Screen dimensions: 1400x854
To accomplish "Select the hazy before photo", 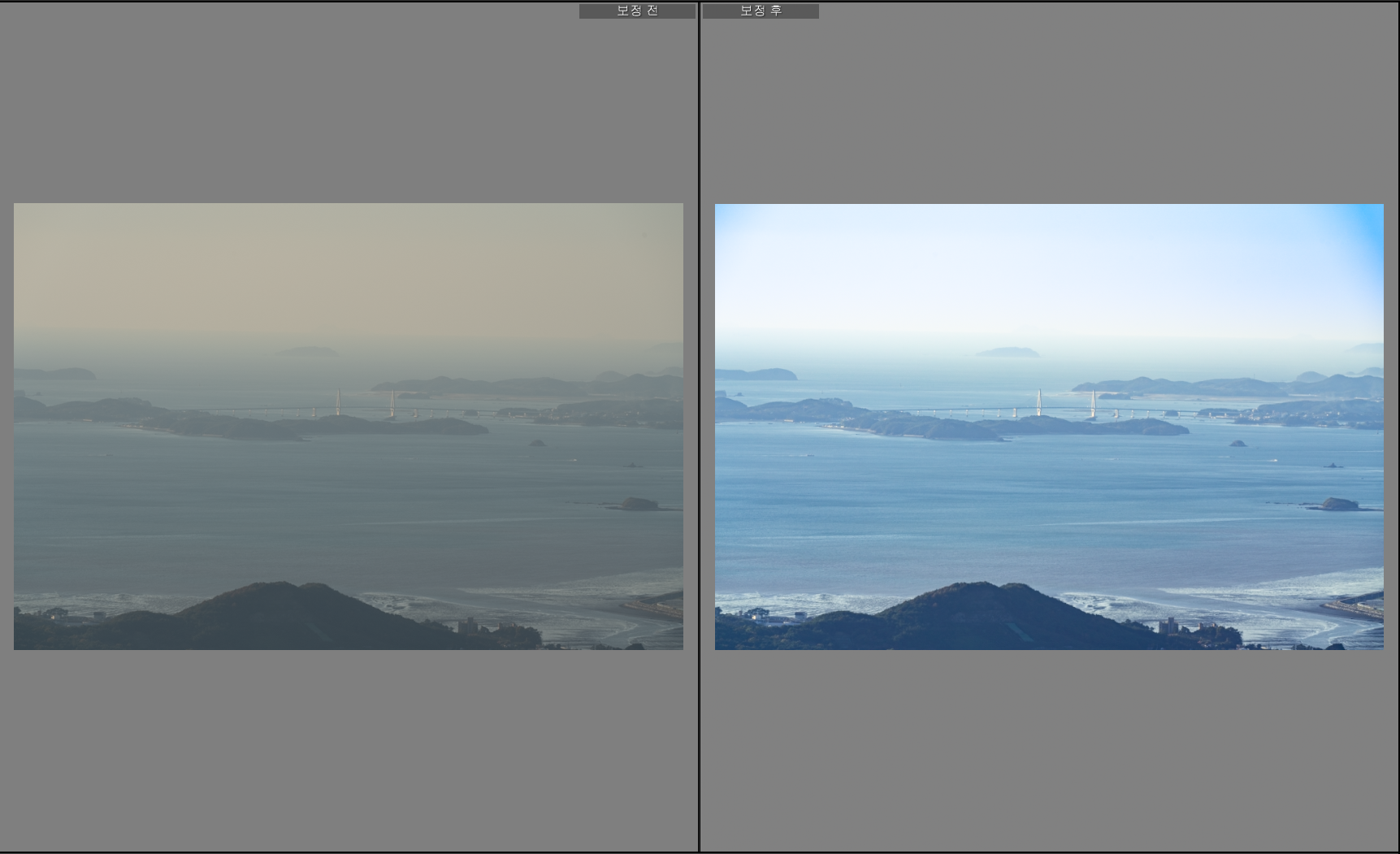I will (x=349, y=427).
